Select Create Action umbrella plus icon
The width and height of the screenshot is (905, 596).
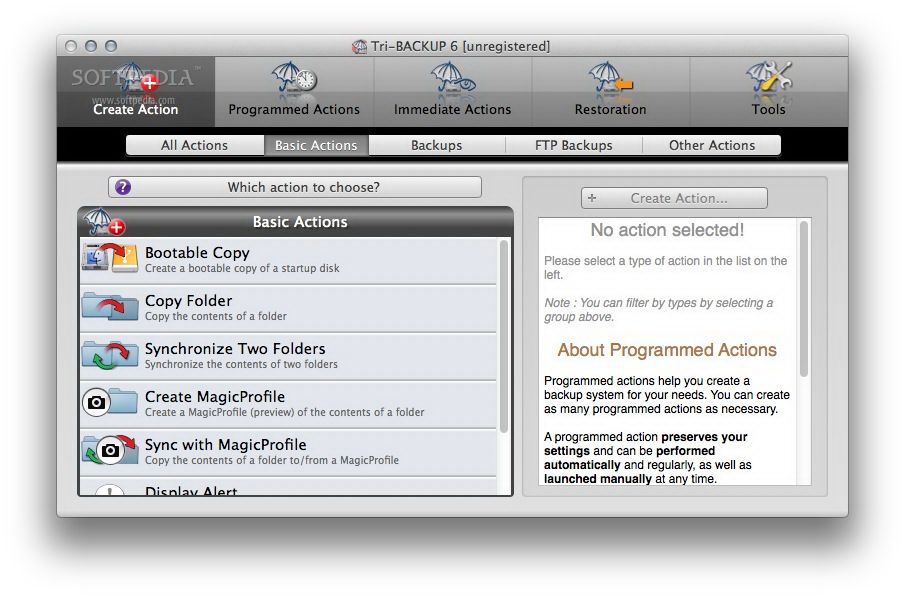pos(136,78)
